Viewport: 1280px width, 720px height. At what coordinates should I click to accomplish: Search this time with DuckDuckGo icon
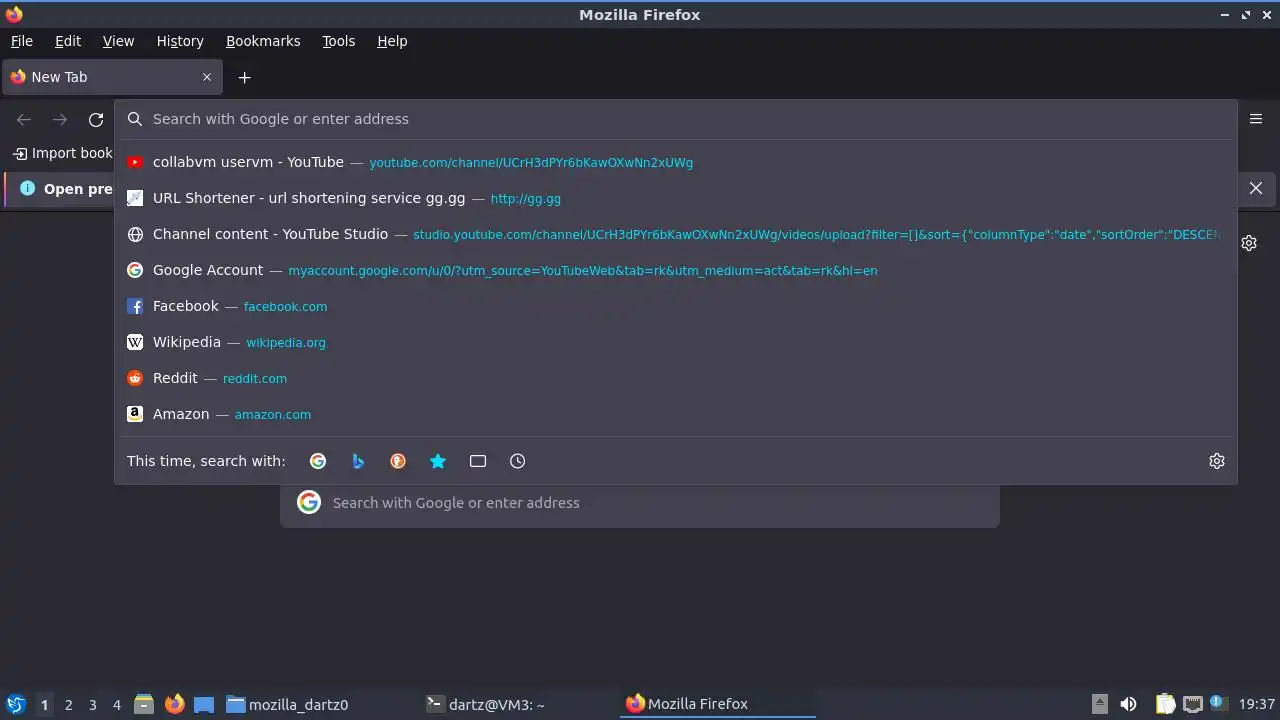point(398,461)
